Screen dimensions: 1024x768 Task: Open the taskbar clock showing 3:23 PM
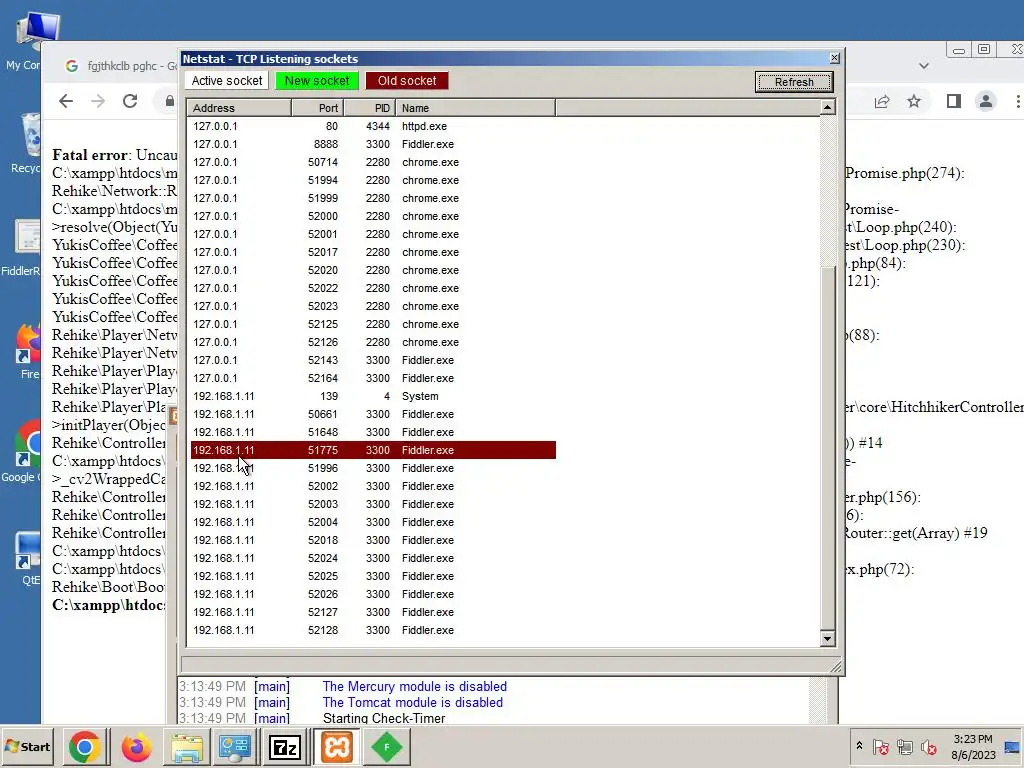coord(973,747)
